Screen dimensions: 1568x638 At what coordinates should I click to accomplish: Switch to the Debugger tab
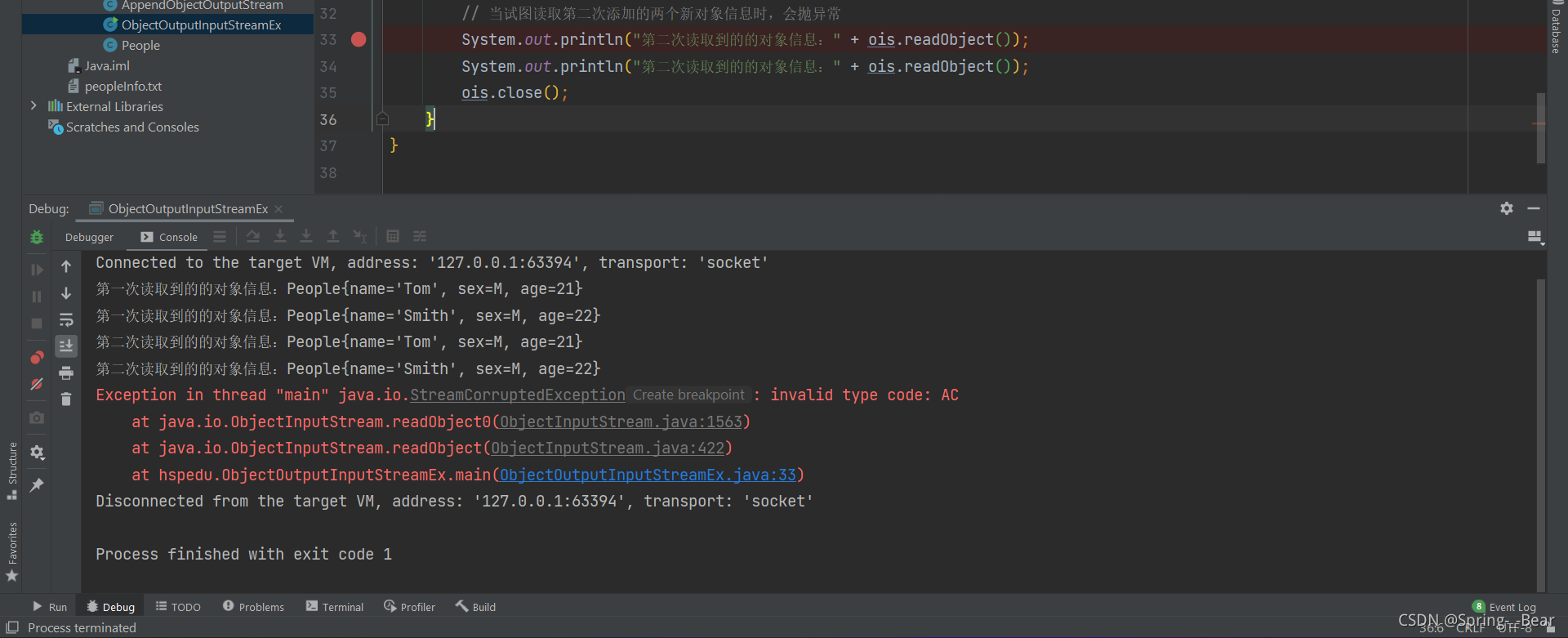(x=89, y=237)
